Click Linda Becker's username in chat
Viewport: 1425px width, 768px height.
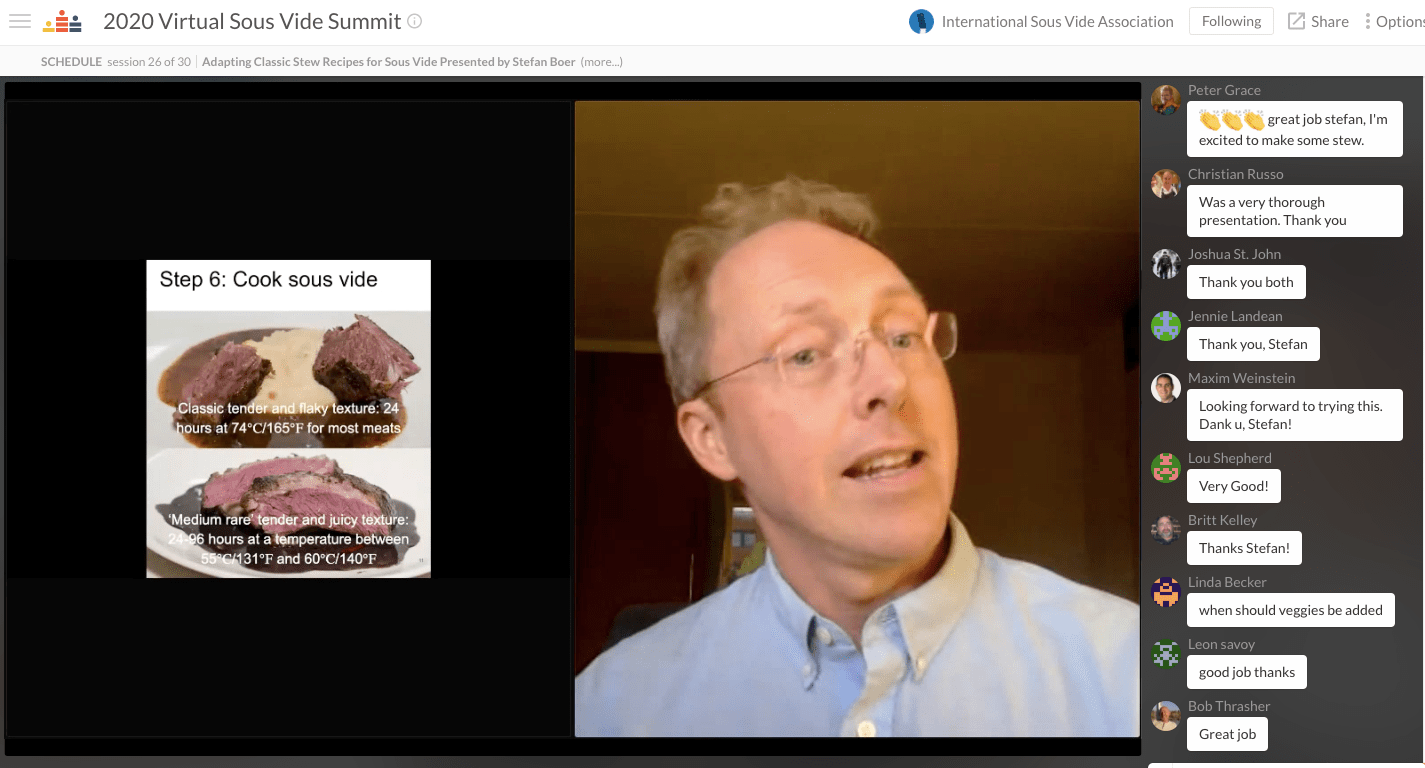click(x=1228, y=582)
